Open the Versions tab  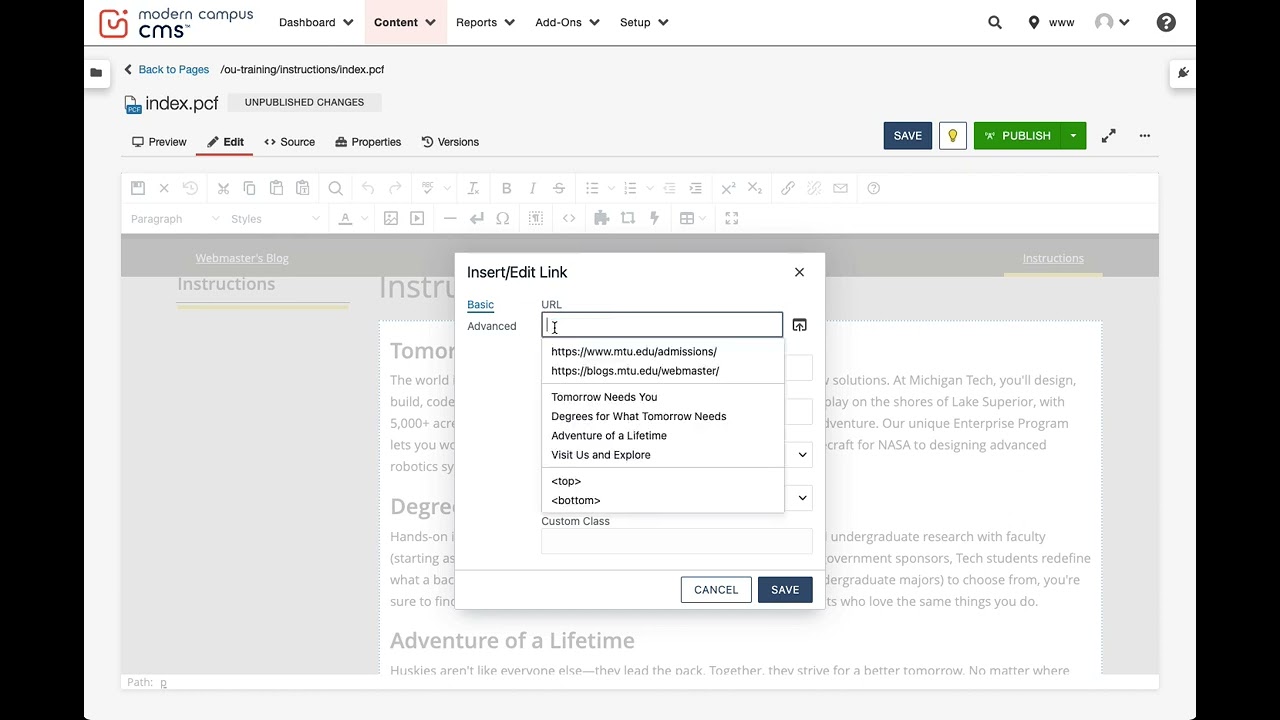coord(450,142)
